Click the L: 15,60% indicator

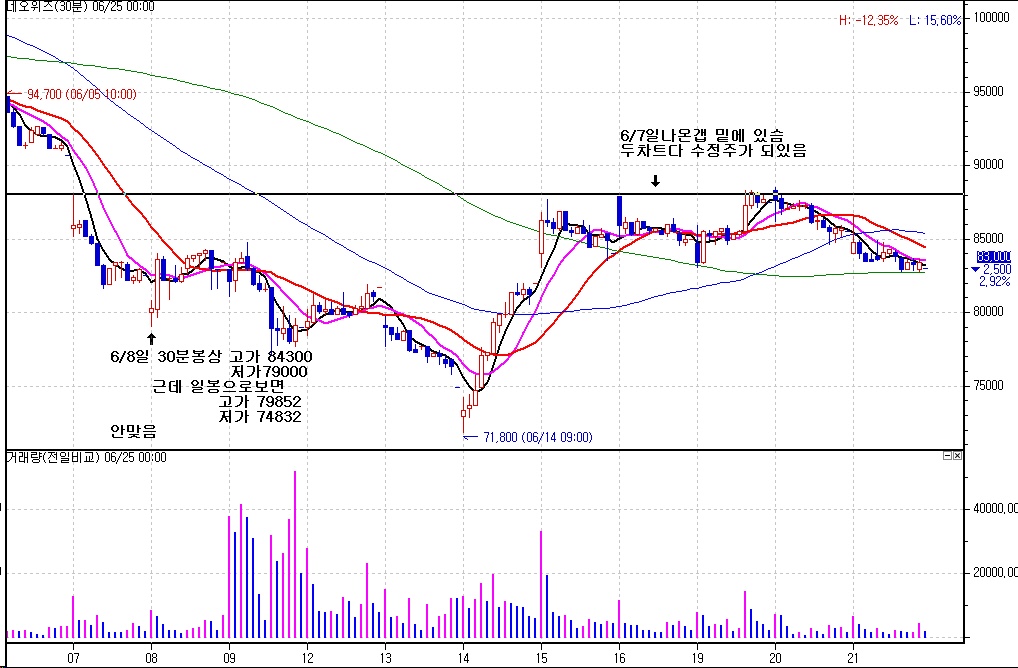(x=935, y=20)
